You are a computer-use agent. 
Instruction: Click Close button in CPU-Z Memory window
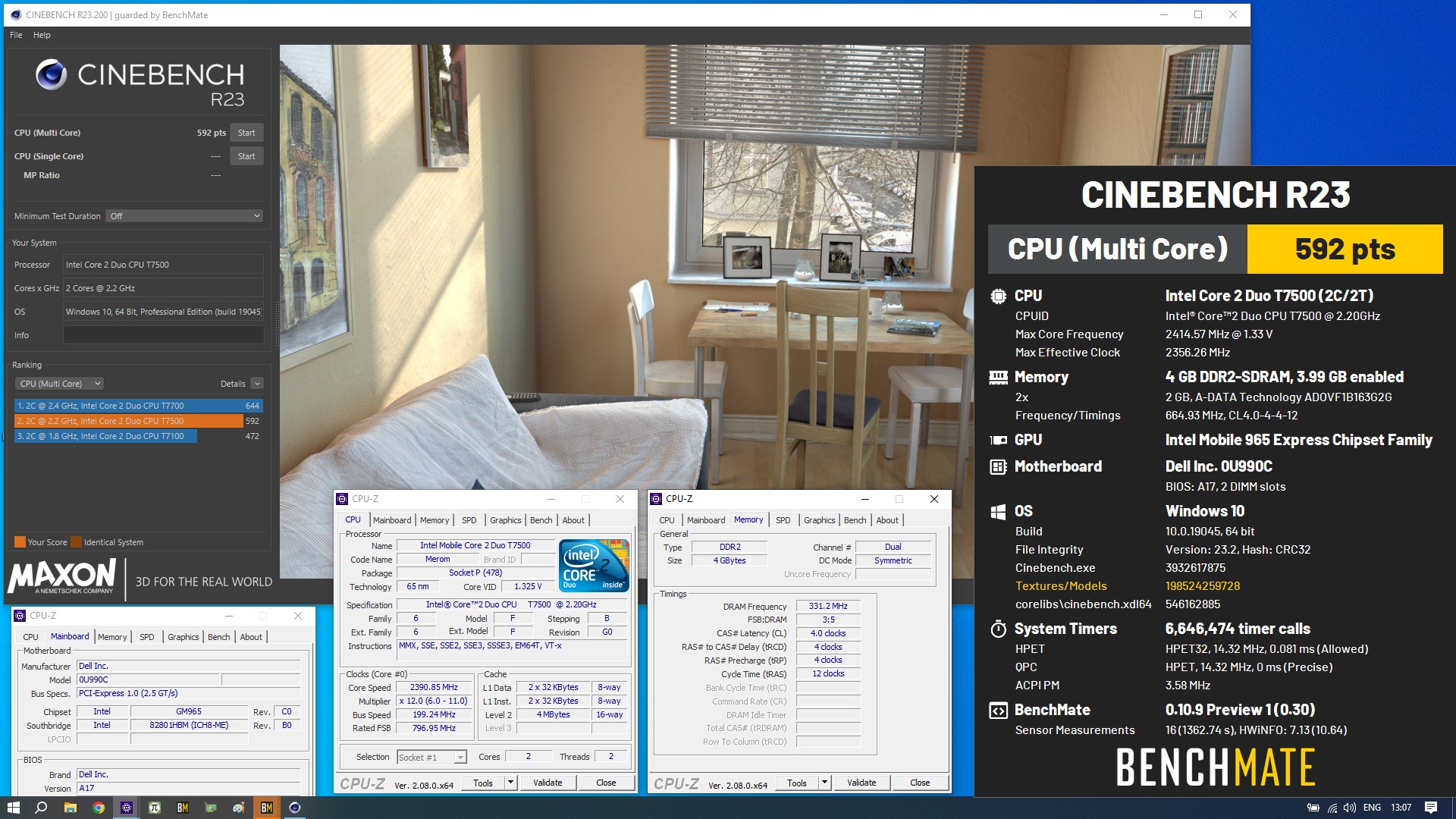point(920,783)
